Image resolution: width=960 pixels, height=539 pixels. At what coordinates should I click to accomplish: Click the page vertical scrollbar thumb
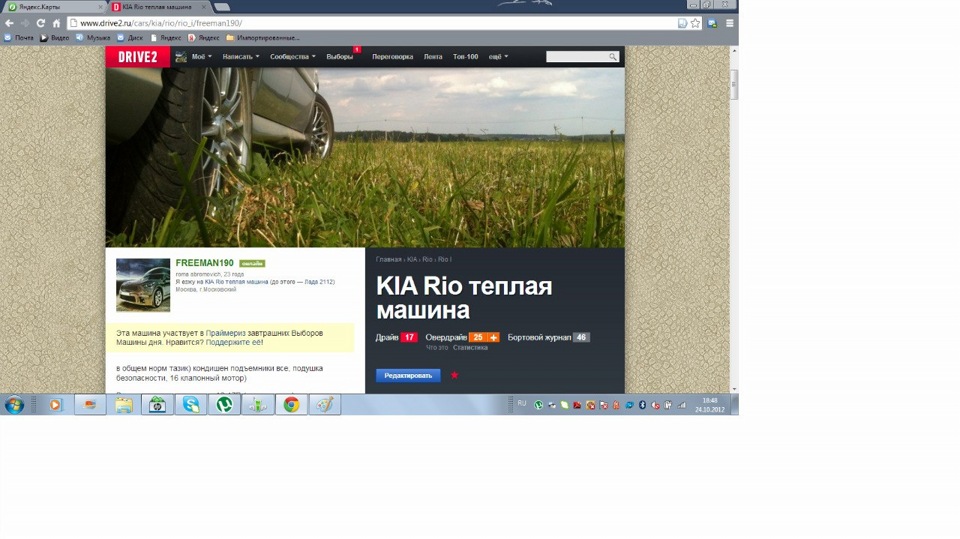(734, 85)
